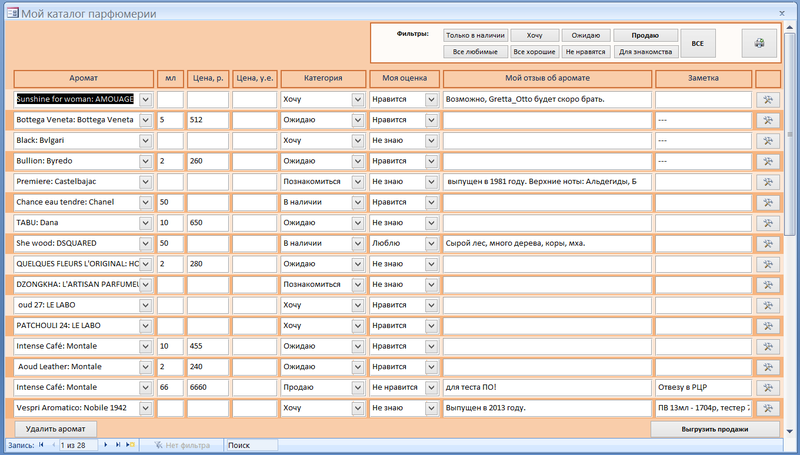Click tools icon in PATCHOULI 24 row
The width and height of the screenshot is (800, 455).
(x=767, y=326)
